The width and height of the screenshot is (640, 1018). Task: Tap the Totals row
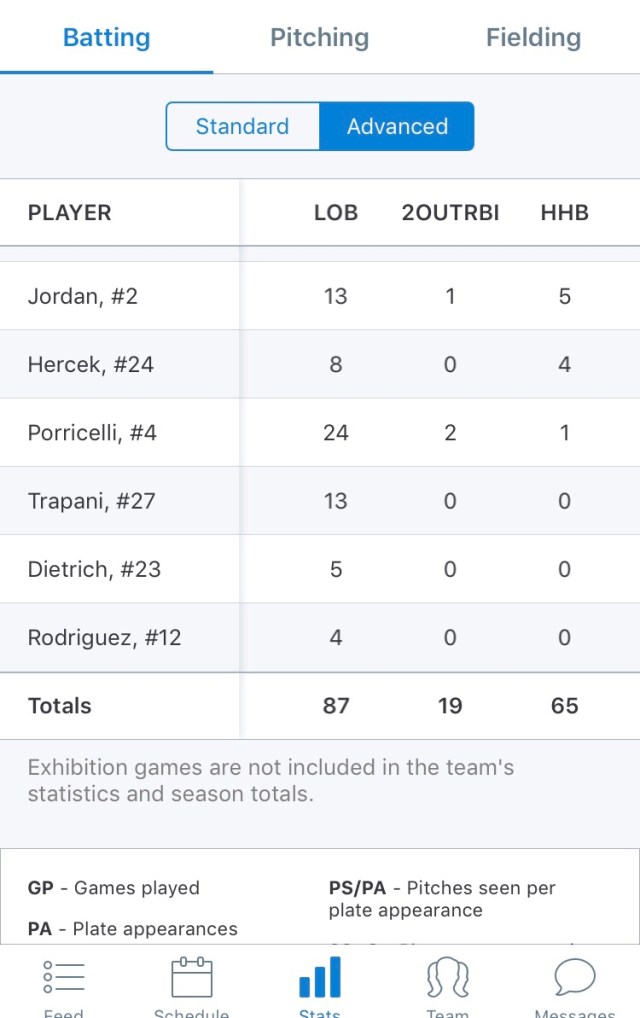tap(60, 706)
